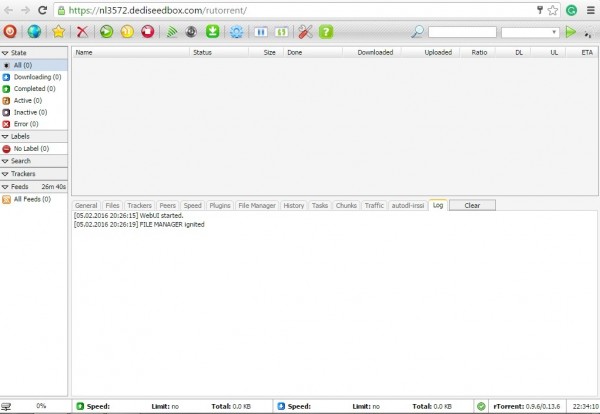Viewport: 600px width, 414px height.
Task: Sort by ETA column header
Action: [x=582, y=52]
